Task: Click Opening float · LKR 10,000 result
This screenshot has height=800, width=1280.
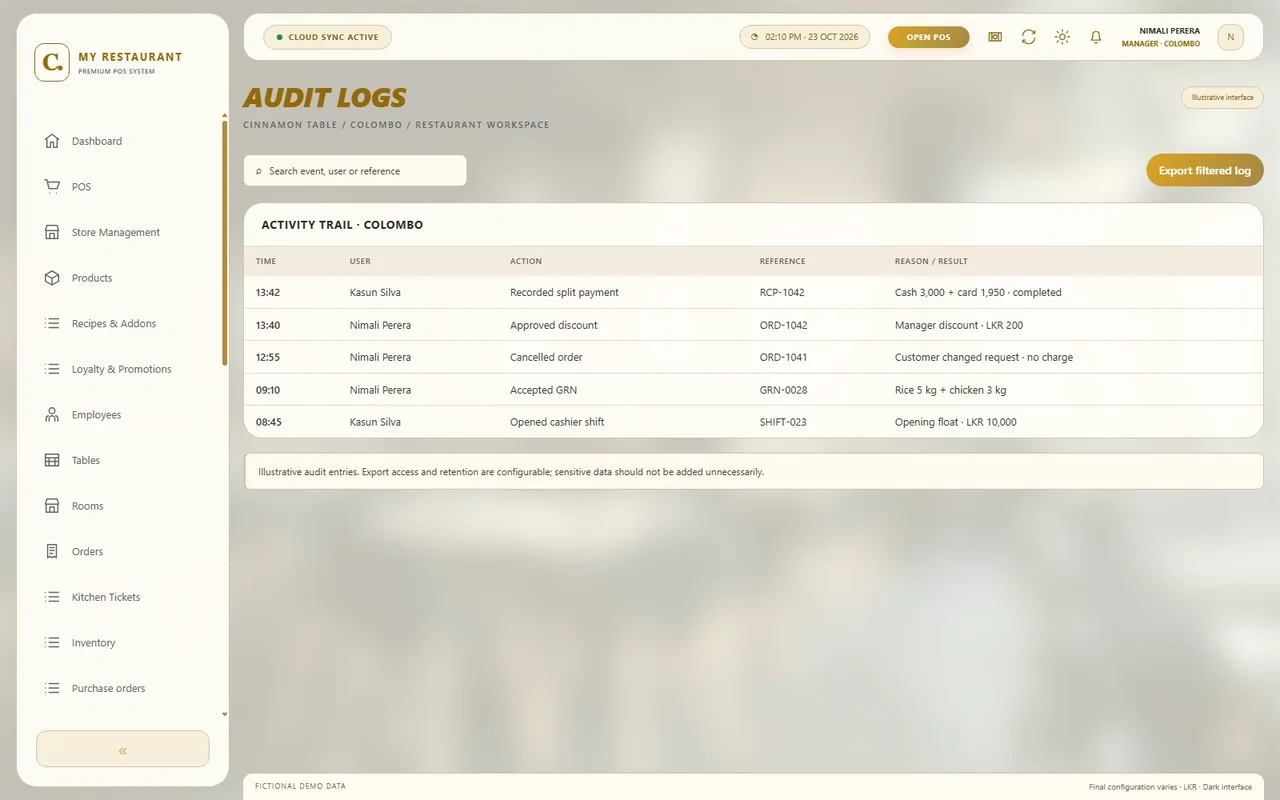Action: click(x=956, y=422)
